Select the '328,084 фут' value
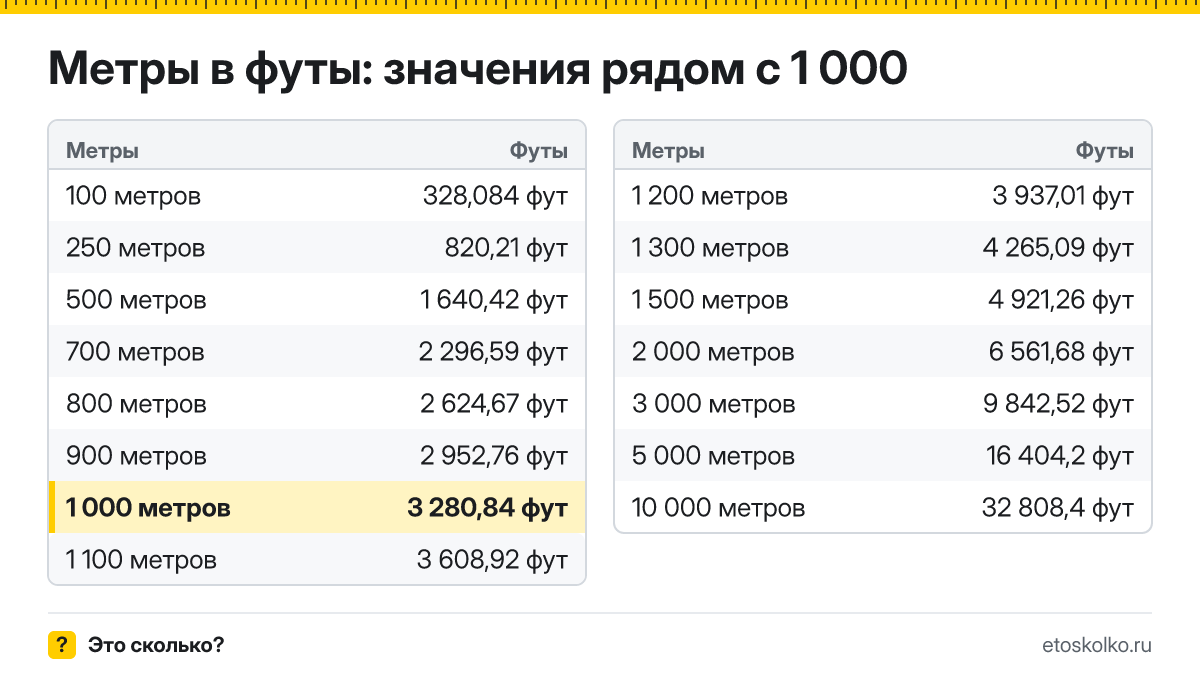This screenshot has width=1200, height=677. pyautogui.click(x=496, y=196)
